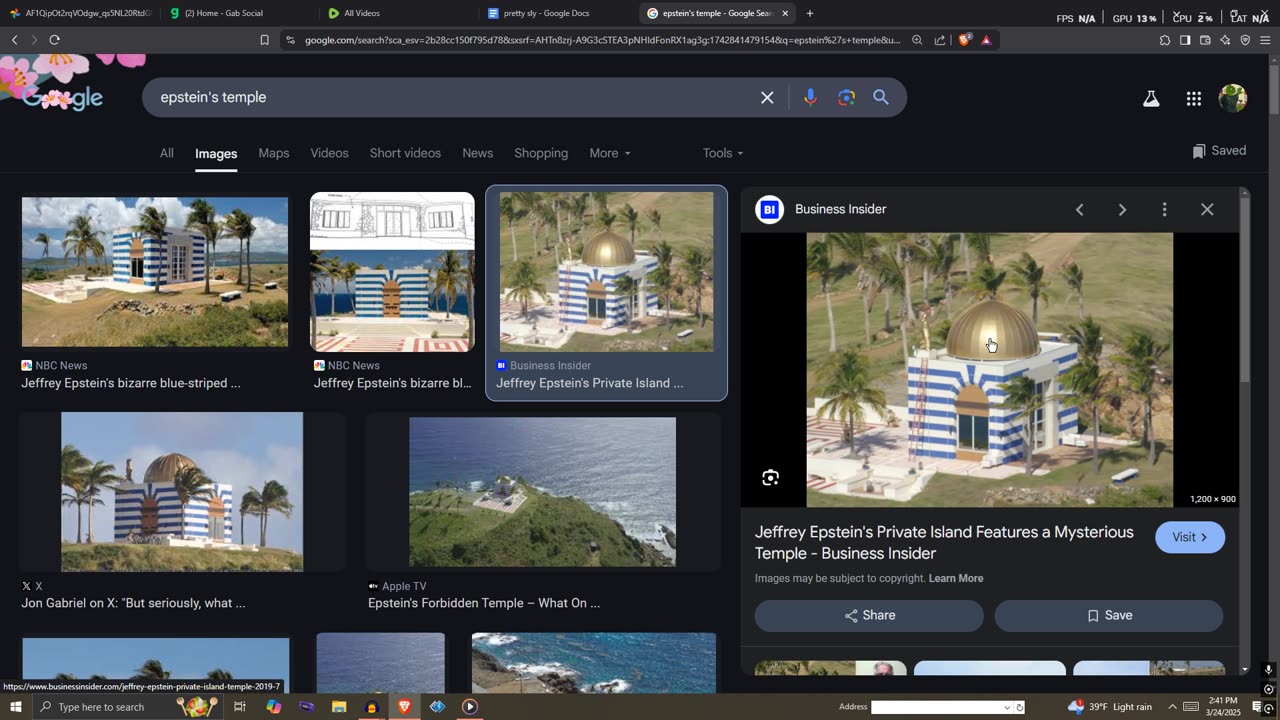Open NBC News temple sketch thumbnail
This screenshot has width=1280, height=720.
point(392,272)
